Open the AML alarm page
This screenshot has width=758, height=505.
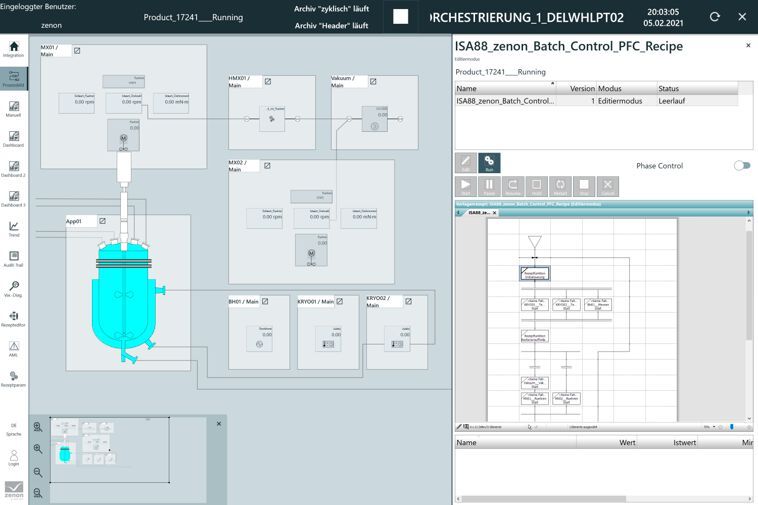(14, 348)
